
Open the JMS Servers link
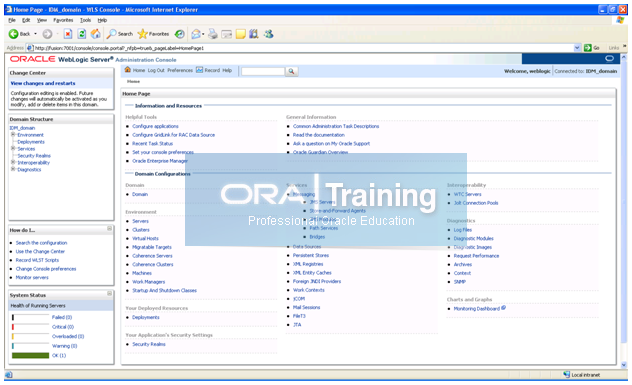322,202
